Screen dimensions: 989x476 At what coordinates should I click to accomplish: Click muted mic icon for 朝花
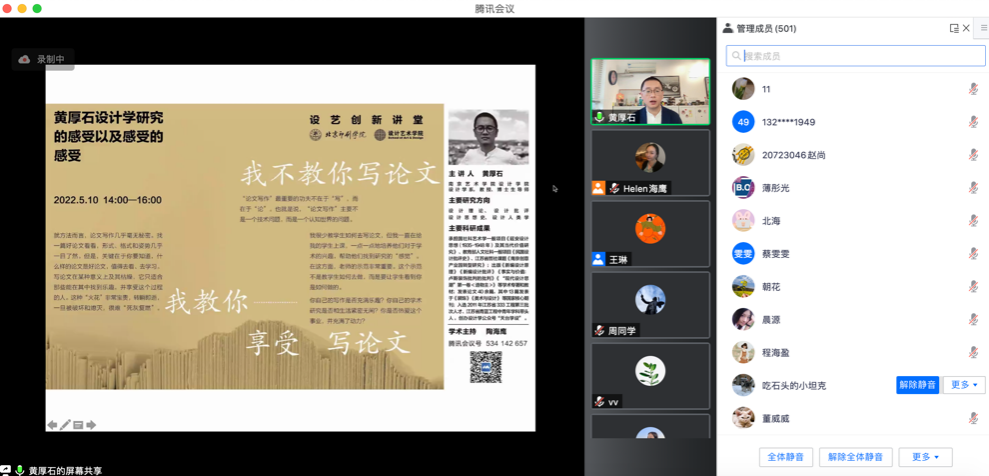[x=972, y=287]
